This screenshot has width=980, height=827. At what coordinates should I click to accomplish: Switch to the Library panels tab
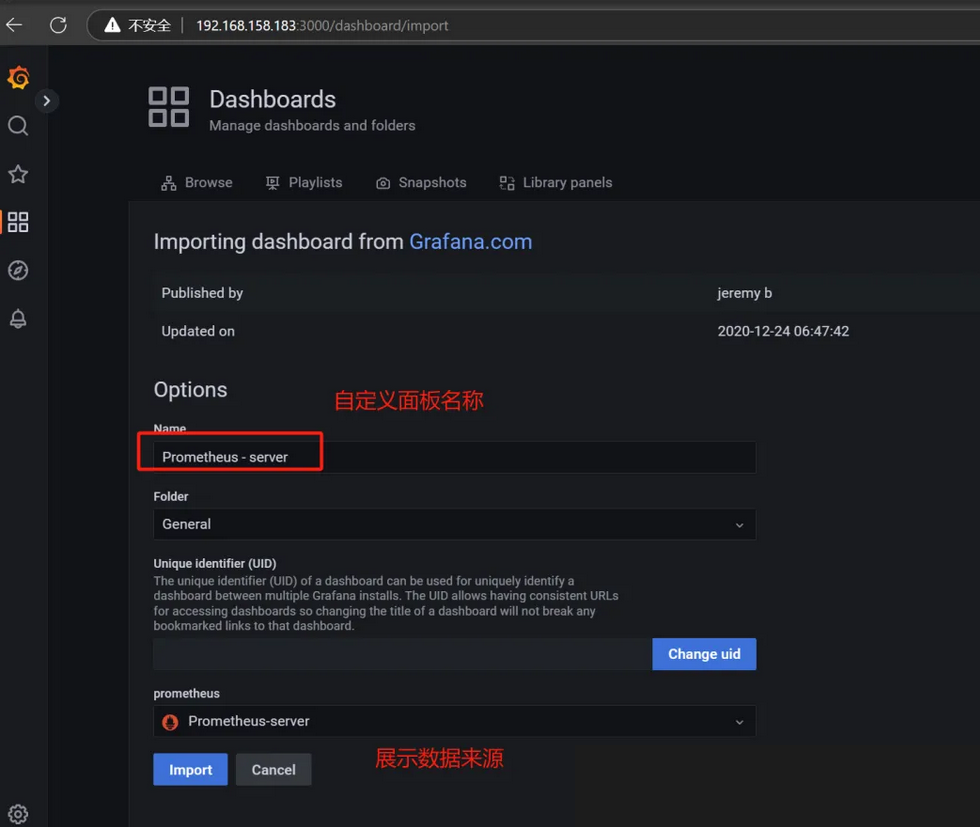pyautogui.click(x=556, y=183)
